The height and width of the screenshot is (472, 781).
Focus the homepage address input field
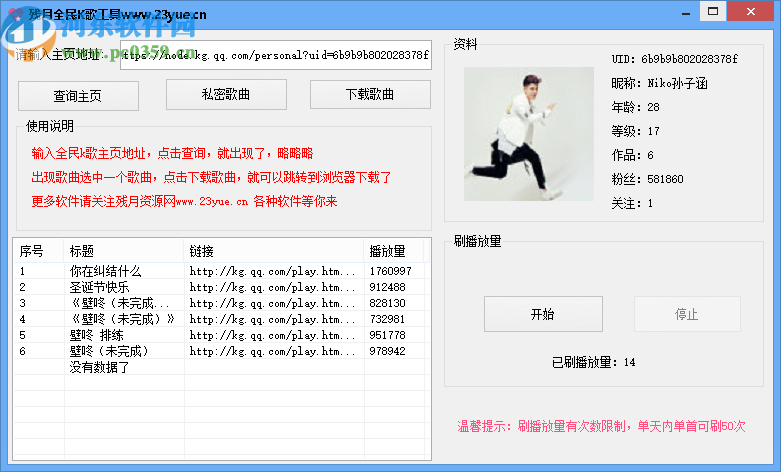[275, 55]
